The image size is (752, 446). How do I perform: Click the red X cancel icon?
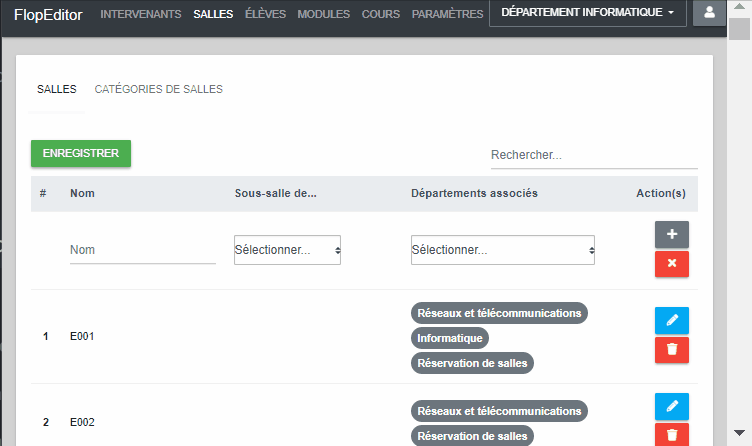coord(672,264)
